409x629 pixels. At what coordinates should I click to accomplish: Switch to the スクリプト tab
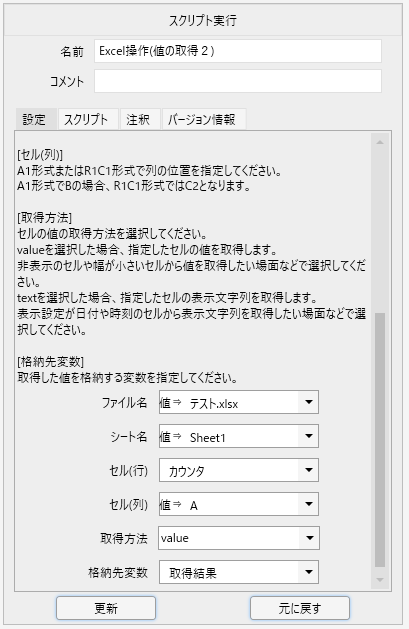[88, 120]
